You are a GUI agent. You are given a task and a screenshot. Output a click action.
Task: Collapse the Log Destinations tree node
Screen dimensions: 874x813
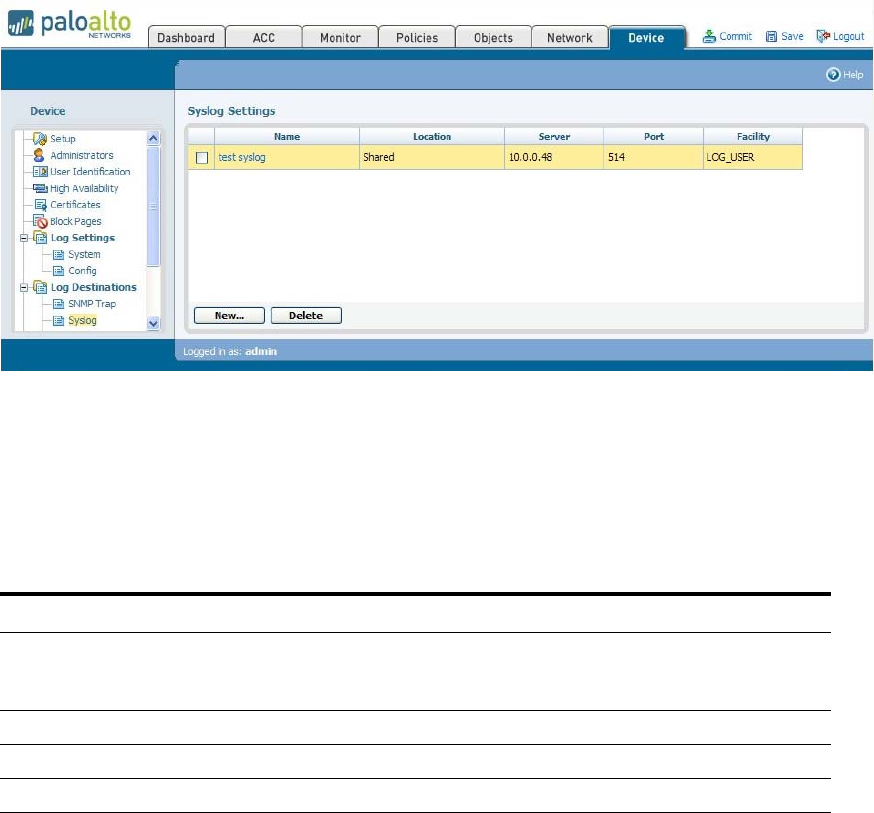point(24,288)
